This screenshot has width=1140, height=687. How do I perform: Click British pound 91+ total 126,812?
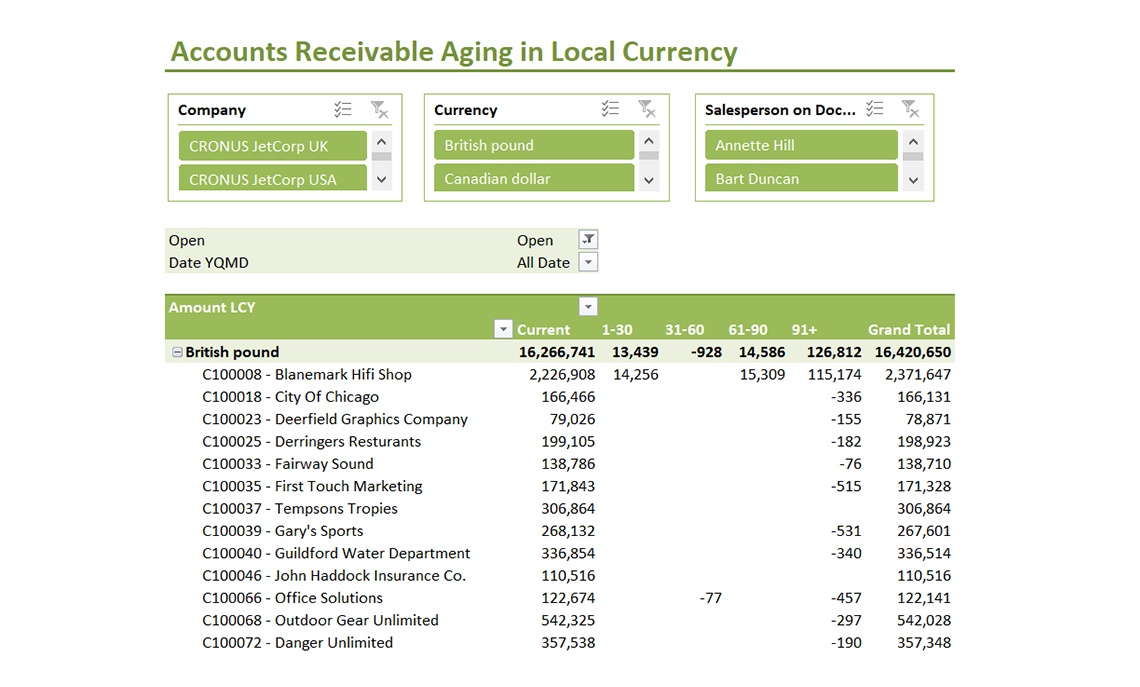coord(834,352)
